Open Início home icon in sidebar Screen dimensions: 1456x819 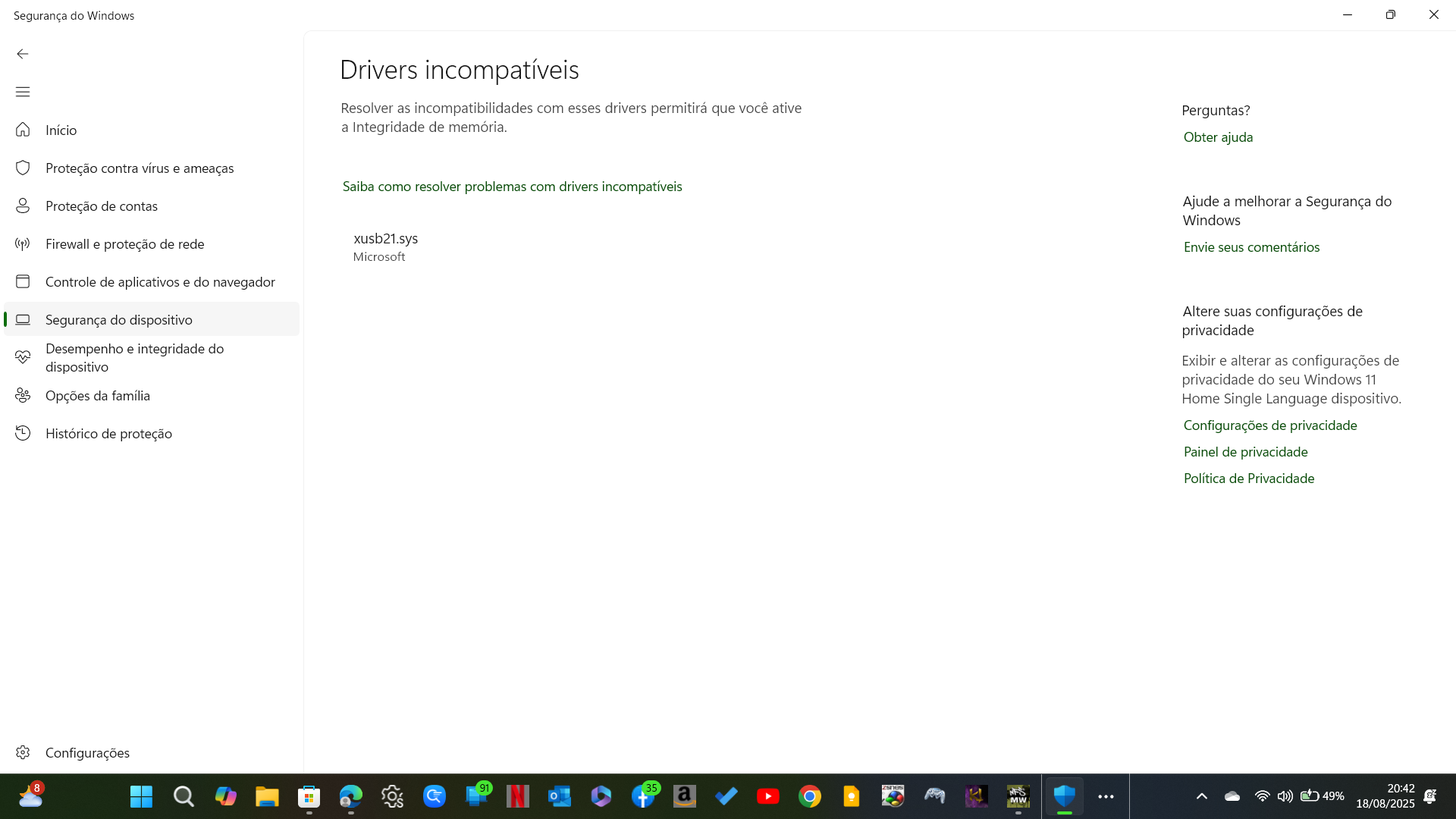(x=23, y=130)
